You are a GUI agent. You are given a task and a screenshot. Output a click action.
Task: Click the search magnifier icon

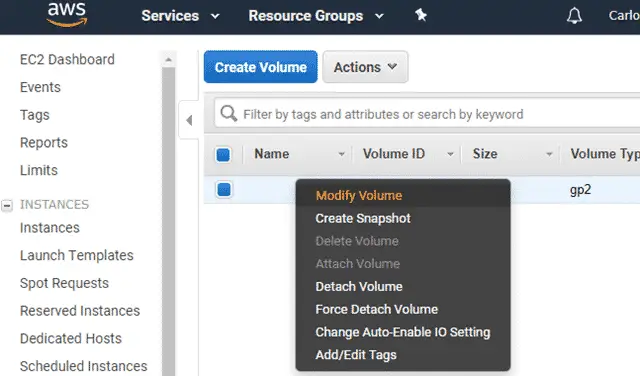[x=229, y=113]
